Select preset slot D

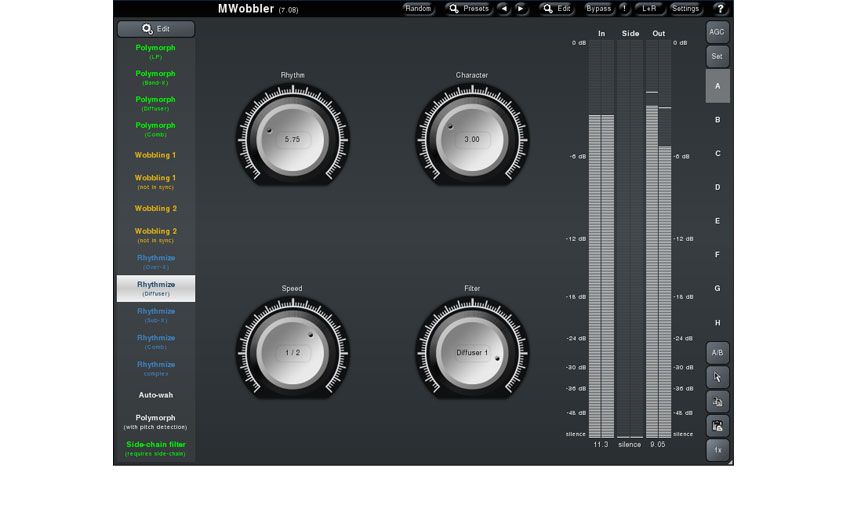pos(717,187)
